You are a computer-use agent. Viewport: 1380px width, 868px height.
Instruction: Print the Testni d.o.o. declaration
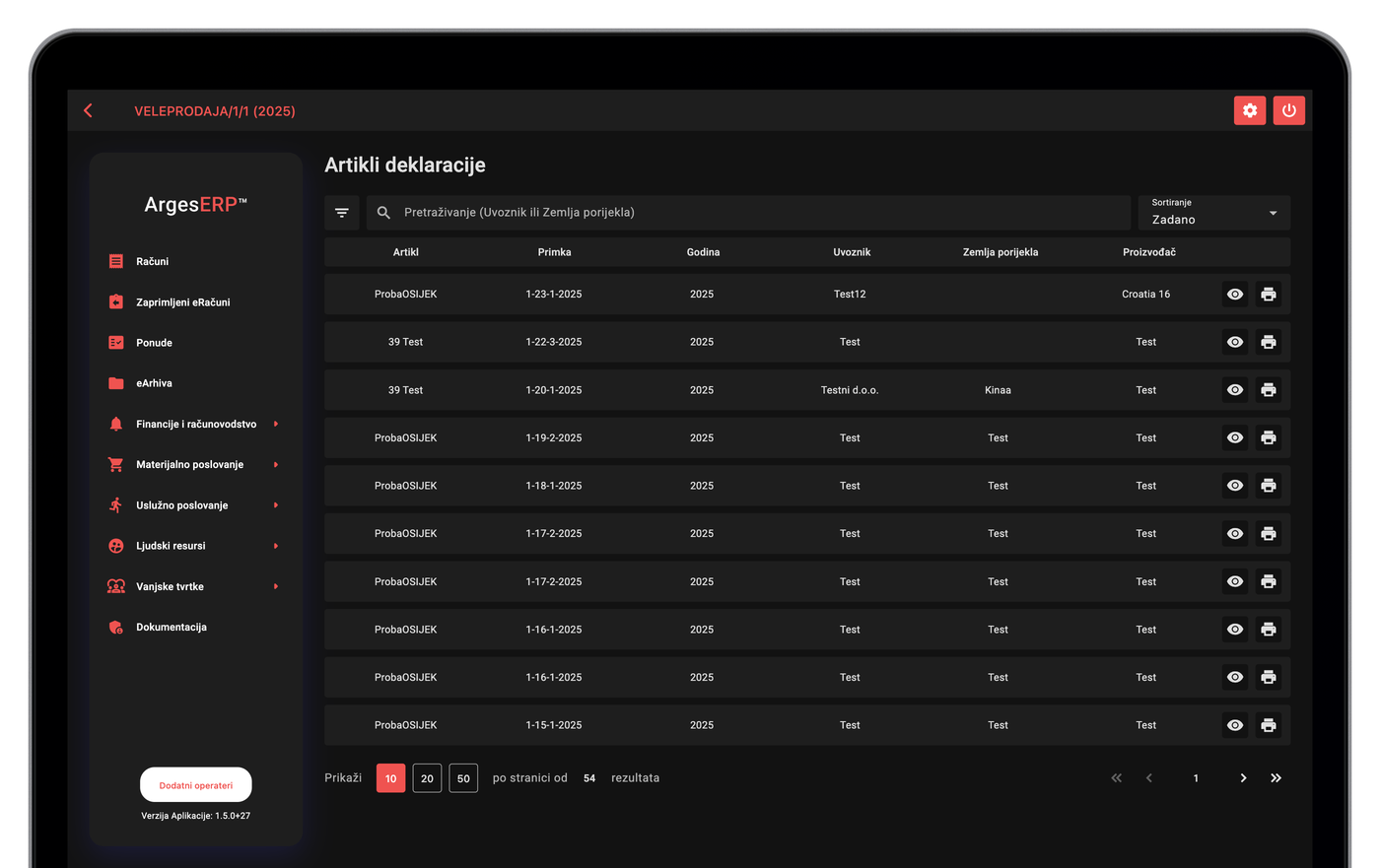1269,390
